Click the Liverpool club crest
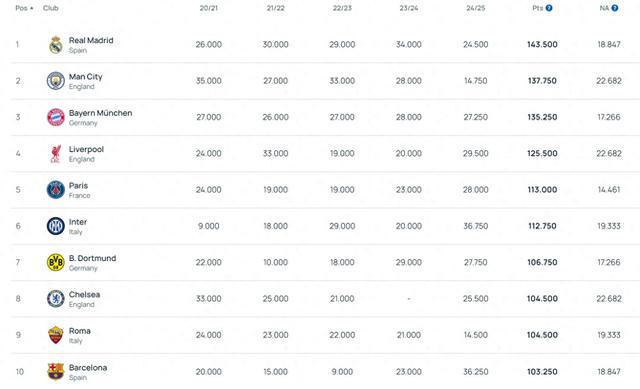The height and width of the screenshot is (389, 640). coord(56,154)
